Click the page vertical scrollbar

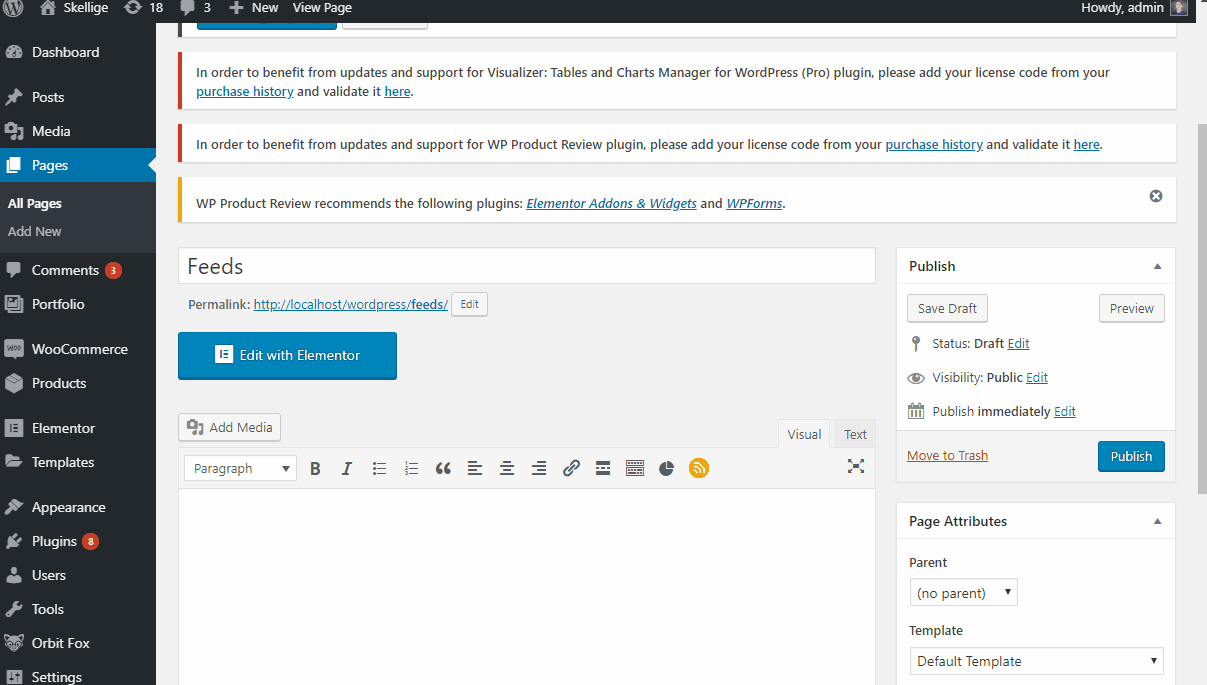click(1201, 300)
